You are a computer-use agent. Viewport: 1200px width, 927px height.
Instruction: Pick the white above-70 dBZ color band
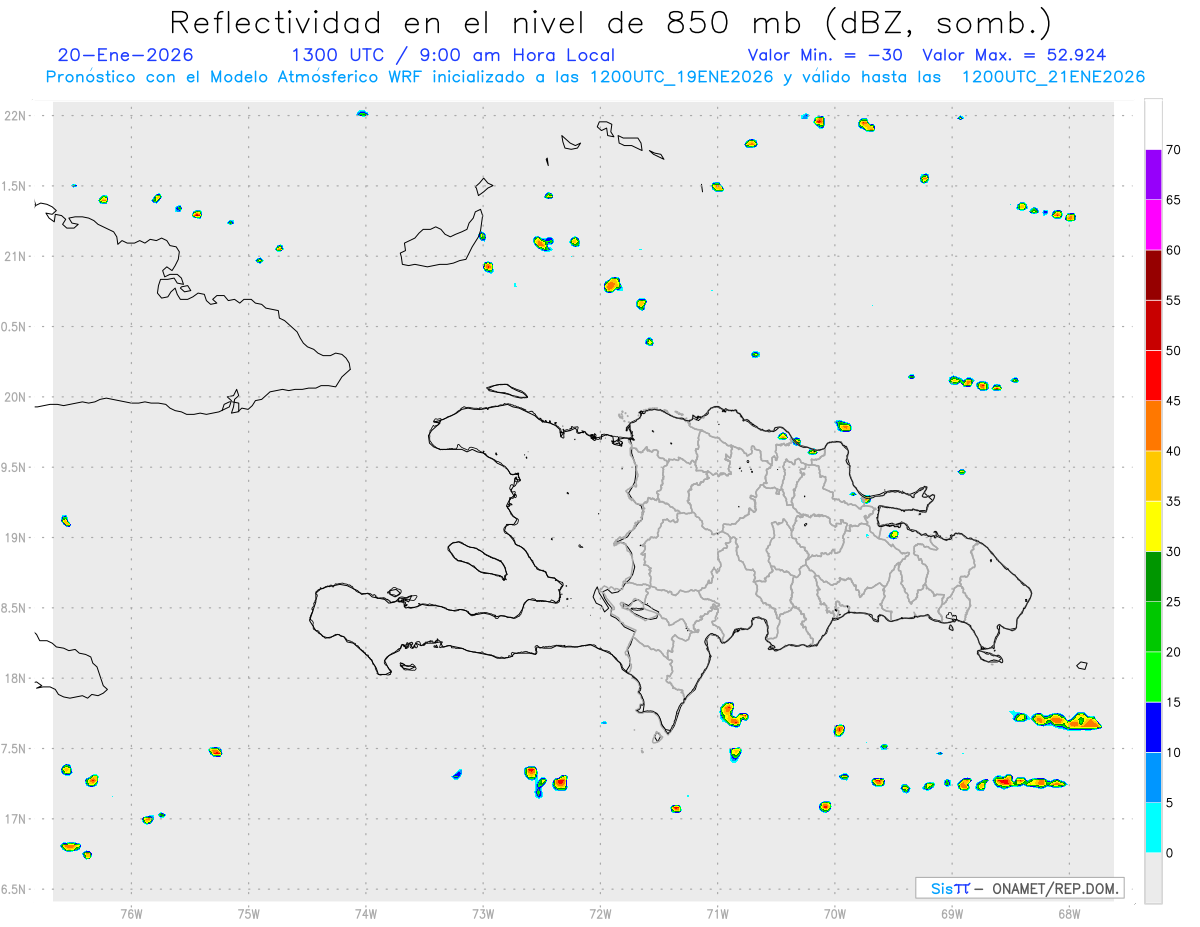pyautogui.click(x=1153, y=125)
